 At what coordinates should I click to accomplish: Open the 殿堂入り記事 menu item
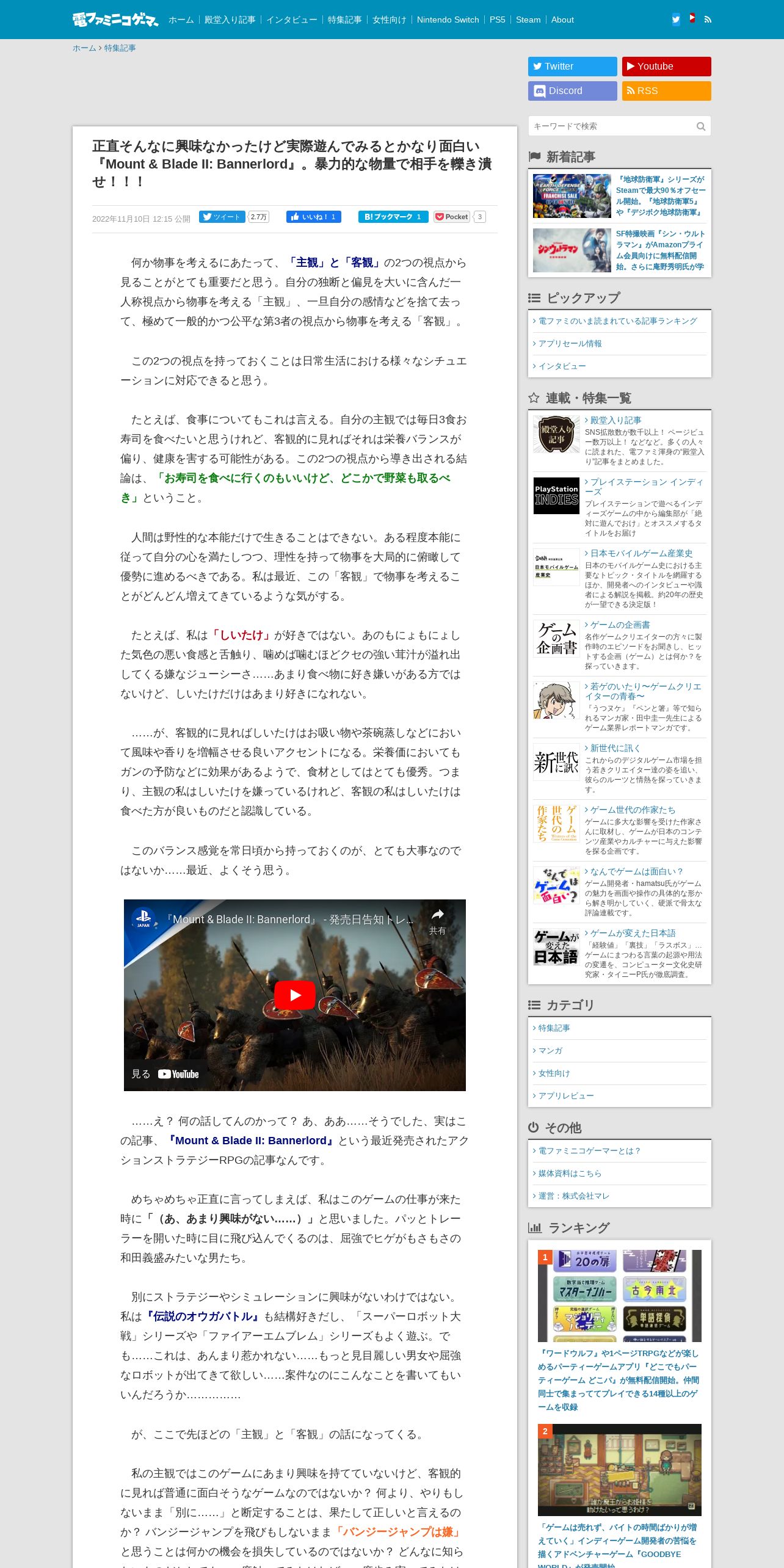pyautogui.click(x=230, y=20)
